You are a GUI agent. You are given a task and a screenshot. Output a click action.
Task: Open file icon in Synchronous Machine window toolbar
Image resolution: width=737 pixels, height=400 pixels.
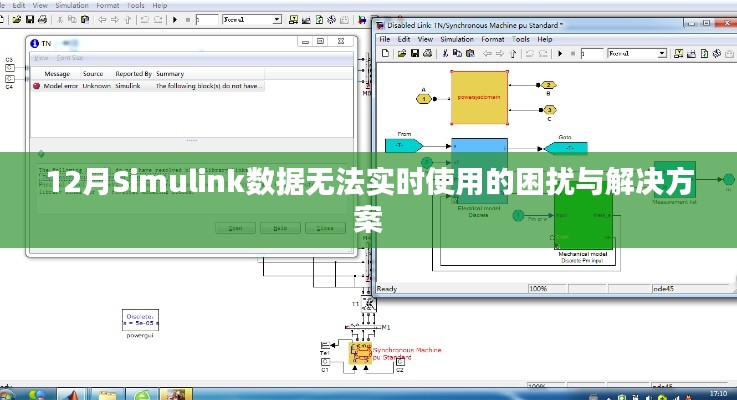tap(401, 54)
